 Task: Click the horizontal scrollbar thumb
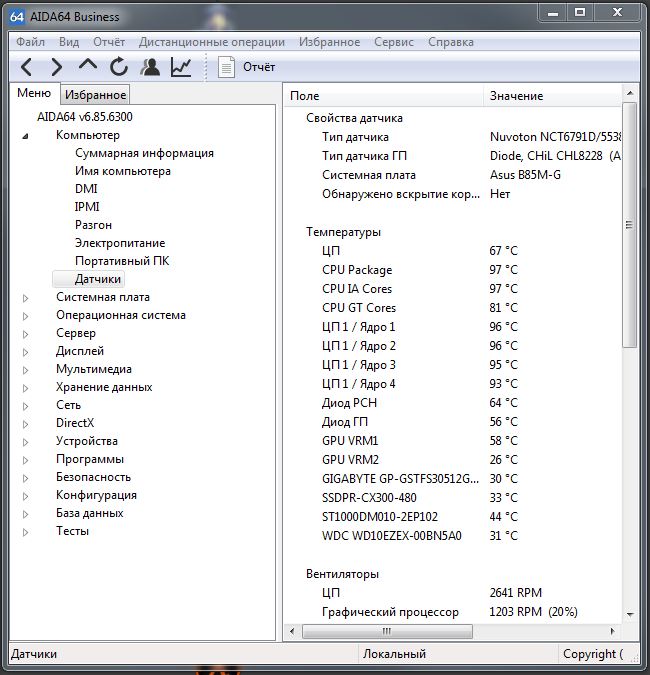click(387, 632)
